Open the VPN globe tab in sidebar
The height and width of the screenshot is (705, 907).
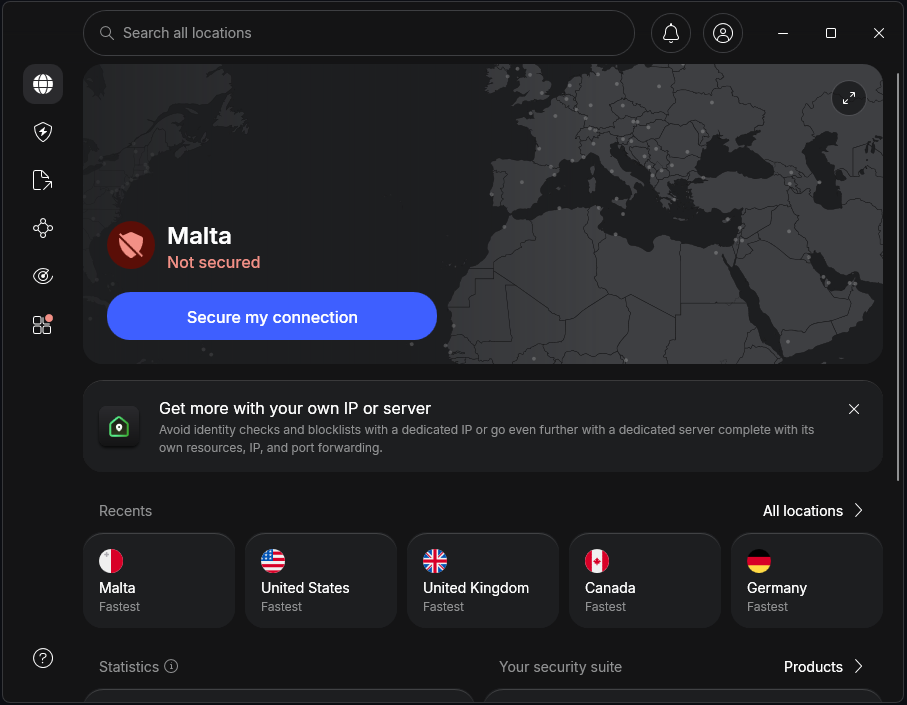click(43, 84)
